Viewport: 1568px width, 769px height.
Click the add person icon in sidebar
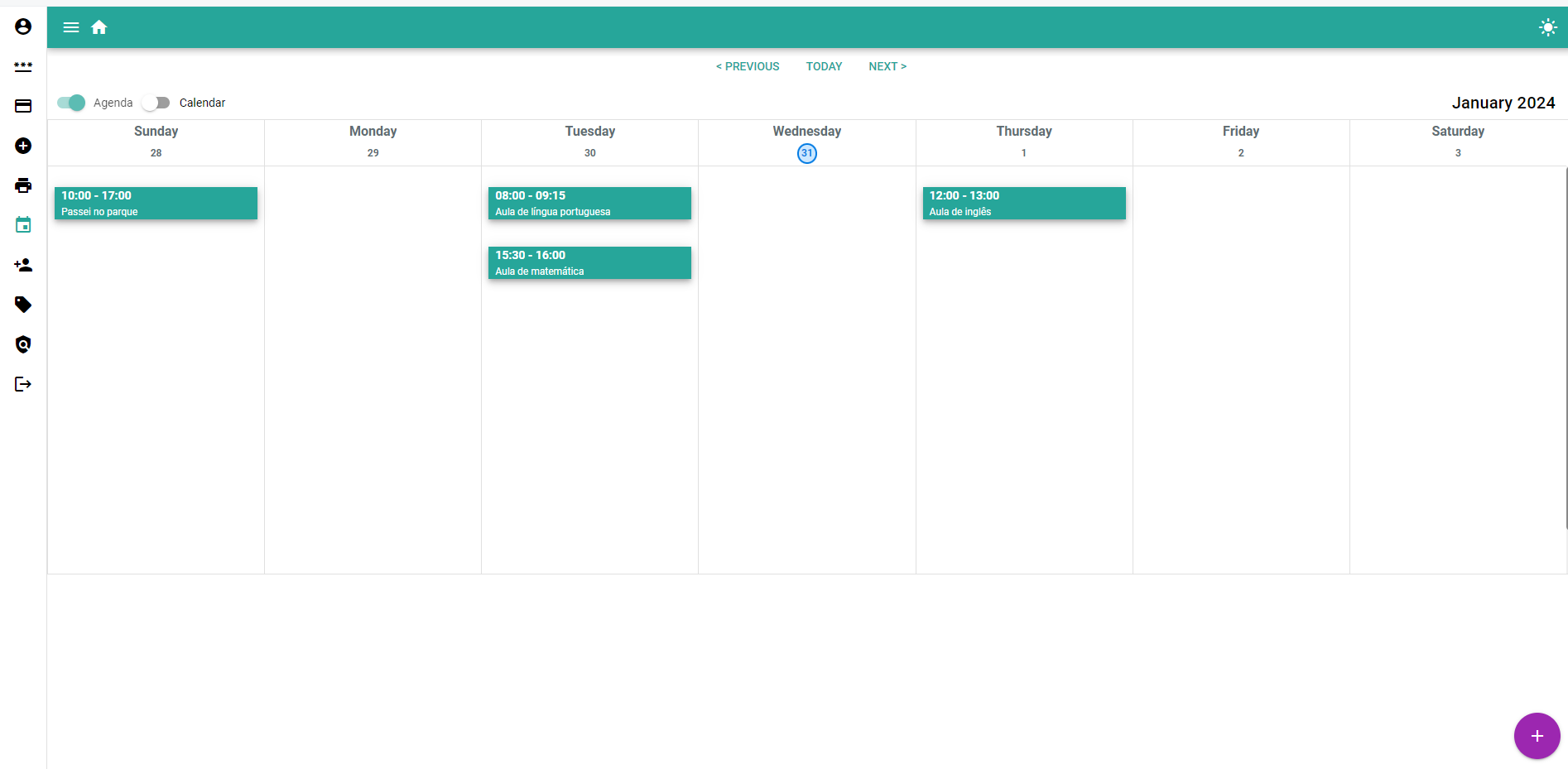[23, 265]
